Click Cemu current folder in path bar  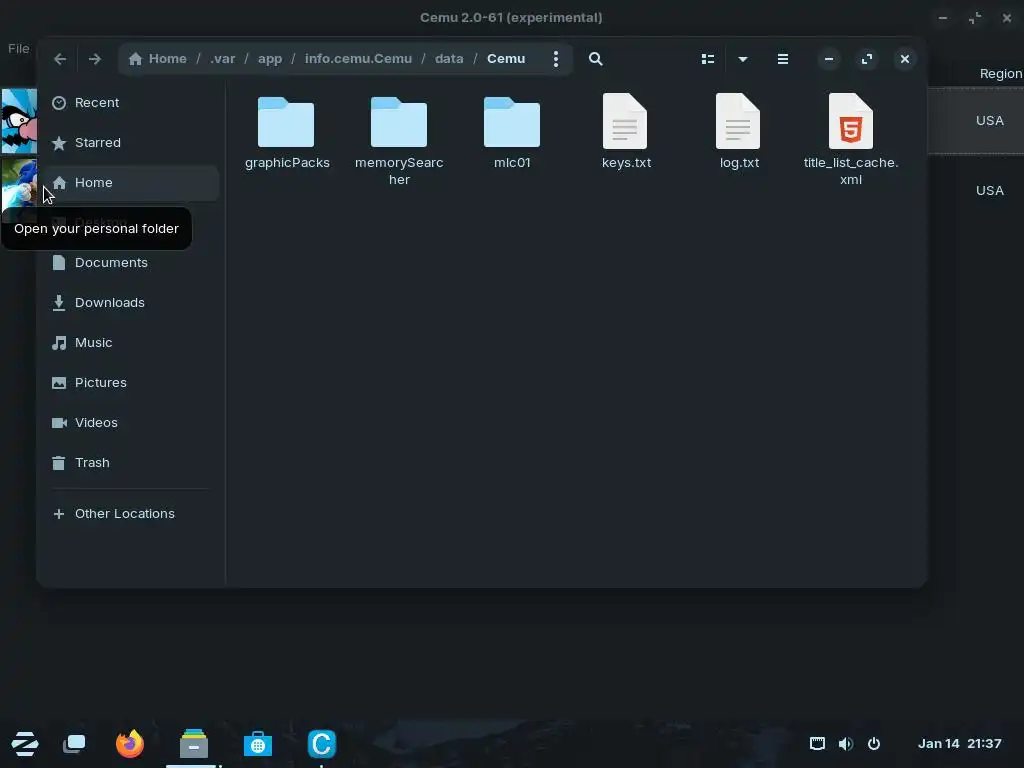point(506,59)
